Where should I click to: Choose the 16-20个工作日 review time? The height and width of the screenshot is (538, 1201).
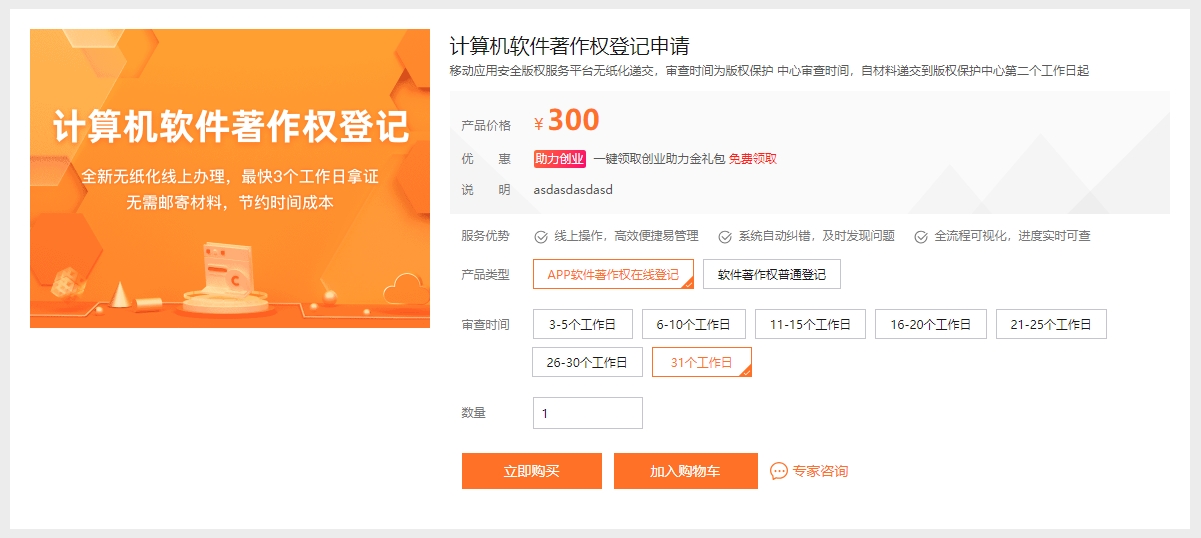(x=931, y=324)
